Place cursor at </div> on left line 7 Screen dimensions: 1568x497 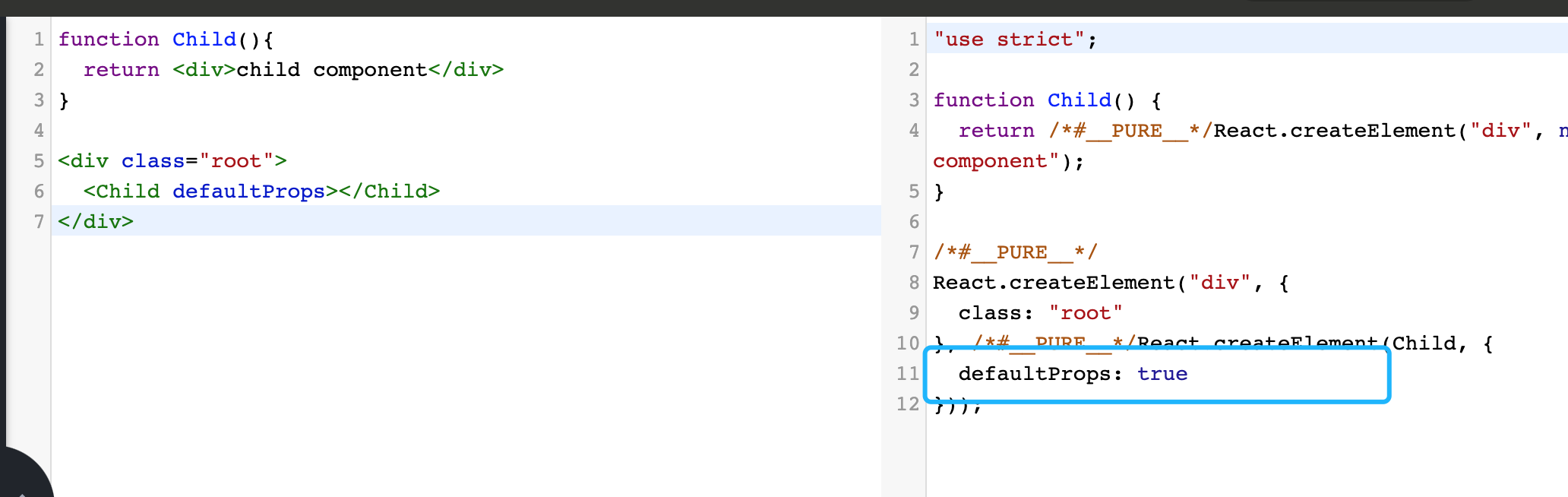tap(96, 222)
